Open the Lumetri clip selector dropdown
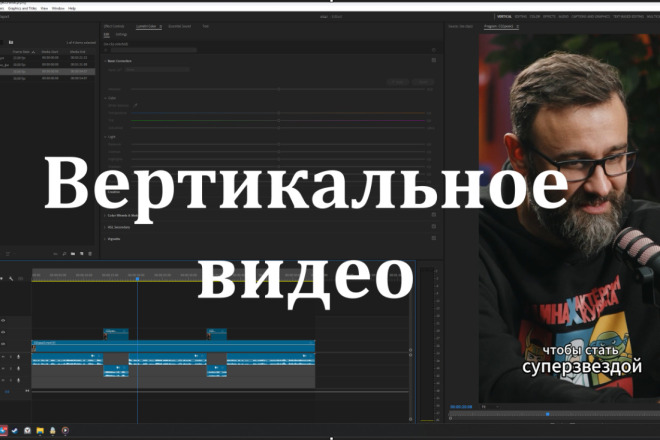This screenshot has height=440, width=660. point(154,50)
